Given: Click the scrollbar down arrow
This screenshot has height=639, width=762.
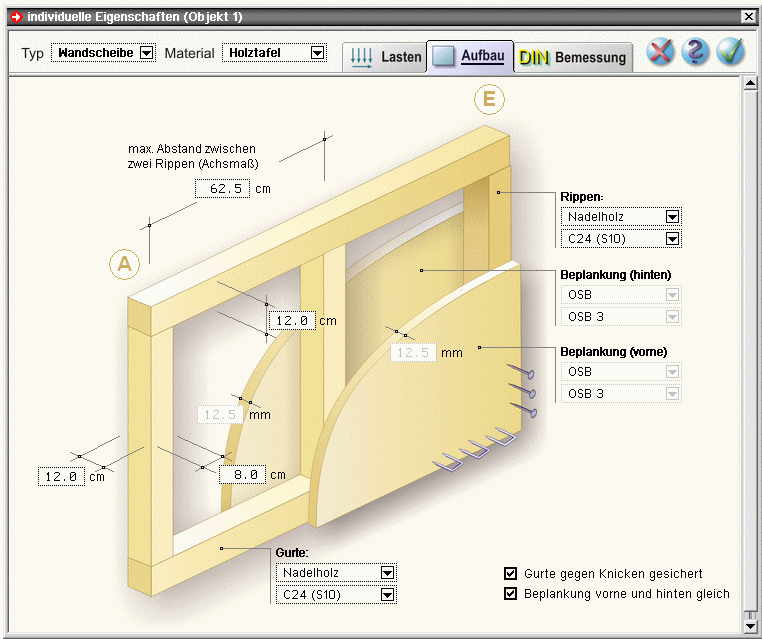Looking at the screenshot, I should point(750,626).
